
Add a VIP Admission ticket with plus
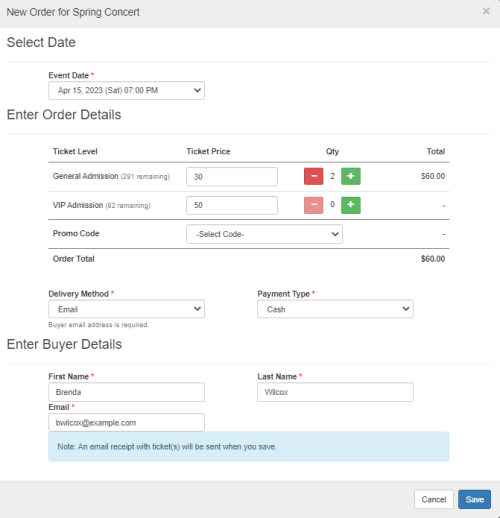point(351,205)
